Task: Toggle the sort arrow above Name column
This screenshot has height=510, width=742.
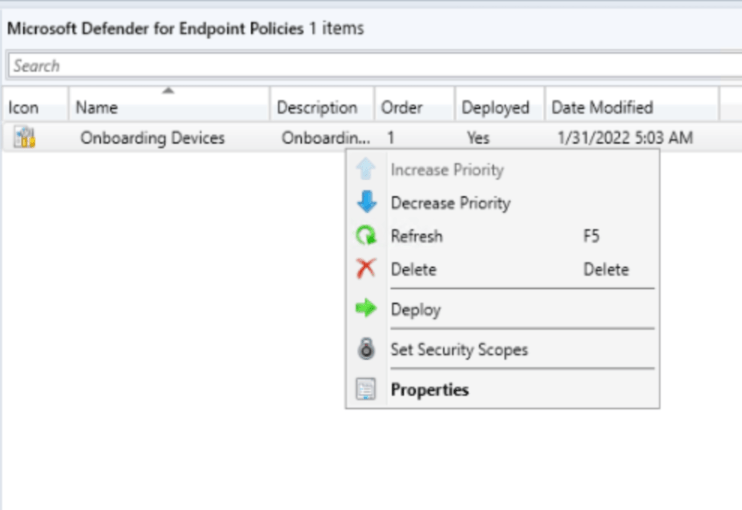Action: [168, 91]
